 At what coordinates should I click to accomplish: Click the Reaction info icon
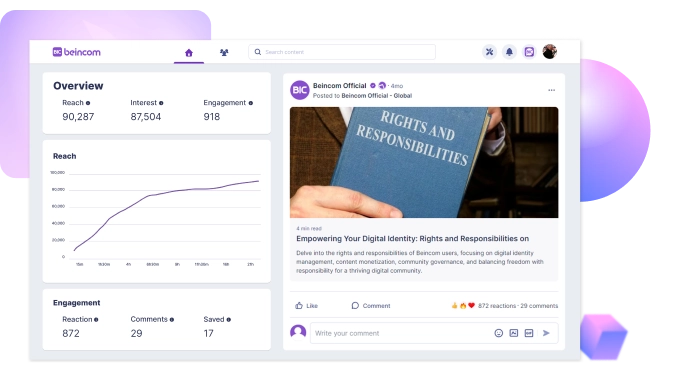(x=96, y=320)
